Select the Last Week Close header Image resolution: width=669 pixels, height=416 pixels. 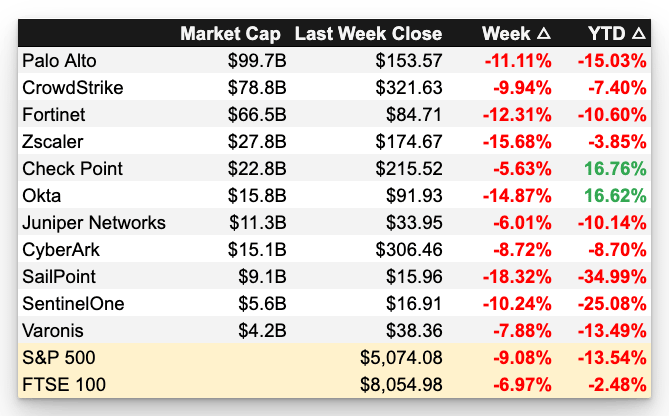point(368,34)
